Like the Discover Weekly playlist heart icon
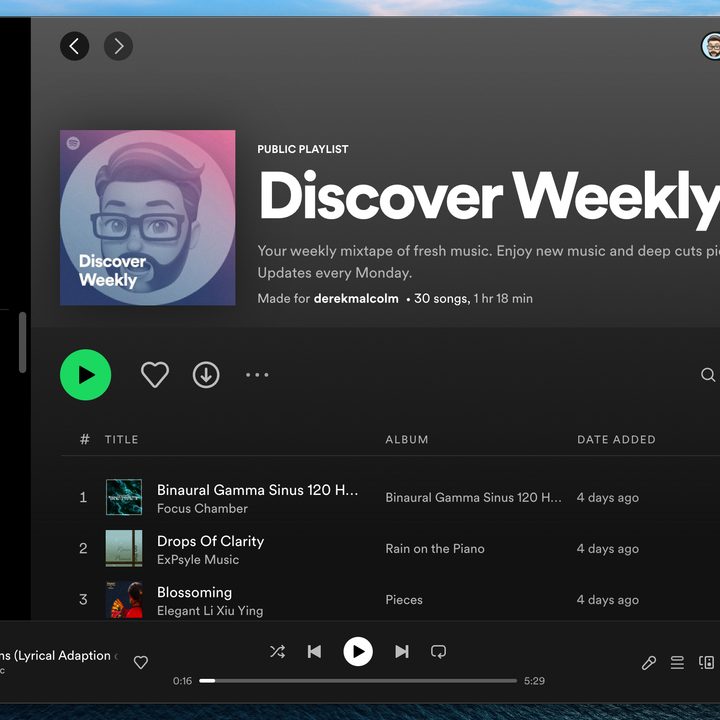Image resolution: width=720 pixels, height=720 pixels. tap(155, 375)
